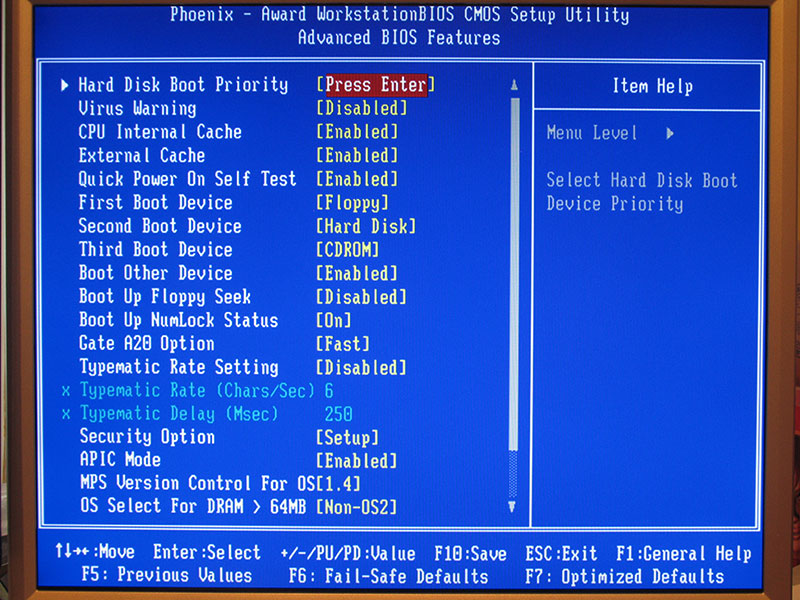Open Gate A20 Option [Fast] choices

[343, 343]
